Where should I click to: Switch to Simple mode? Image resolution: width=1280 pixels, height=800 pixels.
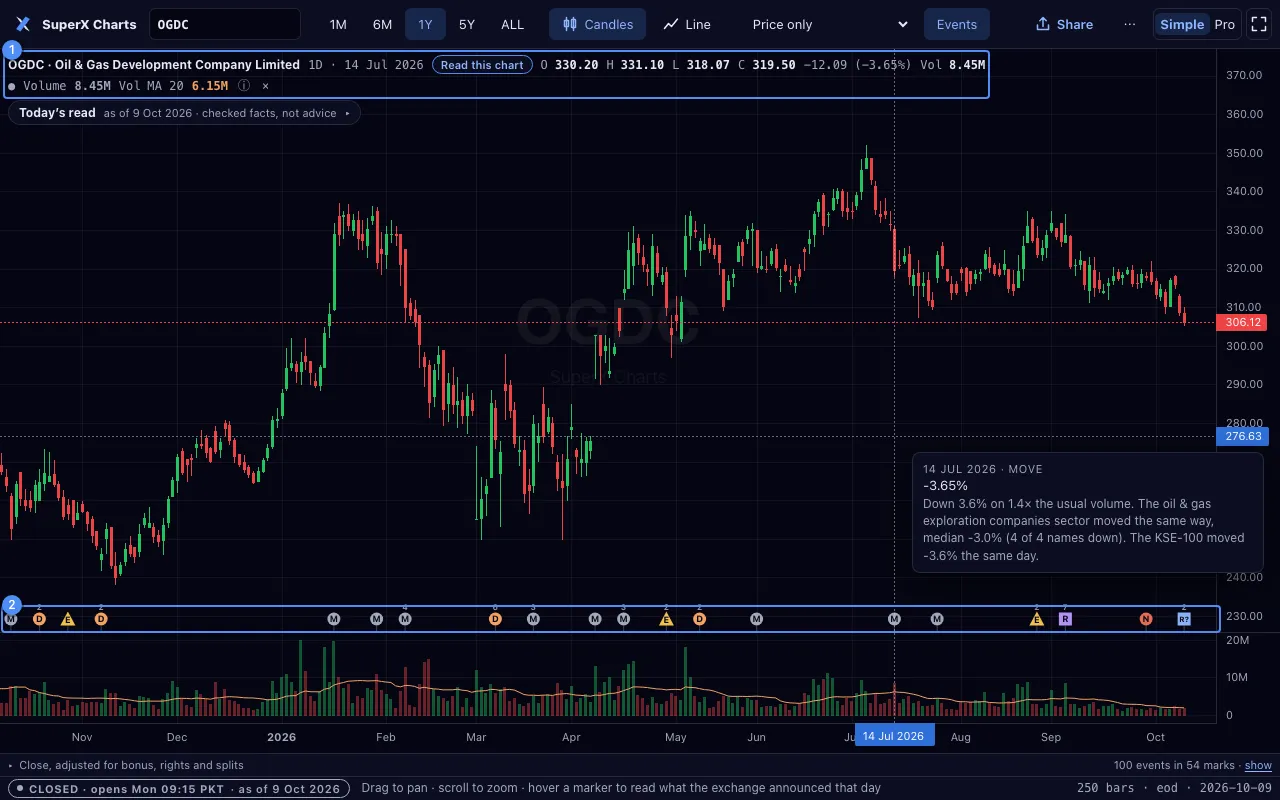click(1182, 24)
